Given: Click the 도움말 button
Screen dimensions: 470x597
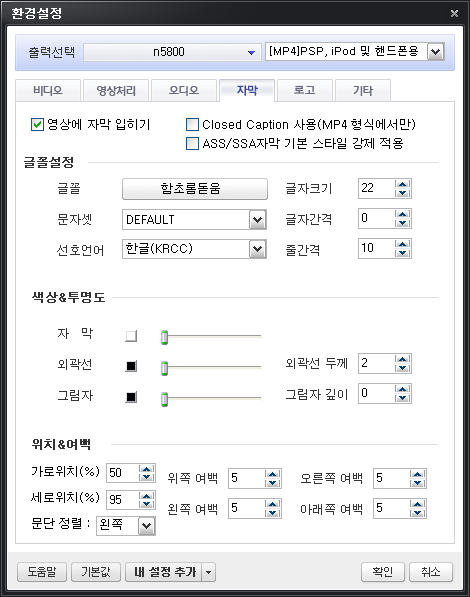Looking at the screenshot, I should 42,571.
